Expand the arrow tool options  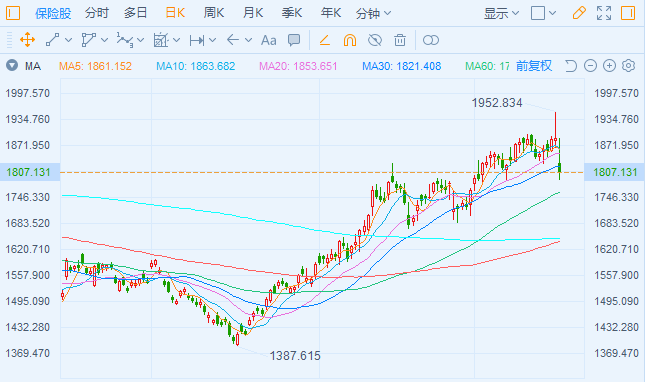click(x=248, y=40)
